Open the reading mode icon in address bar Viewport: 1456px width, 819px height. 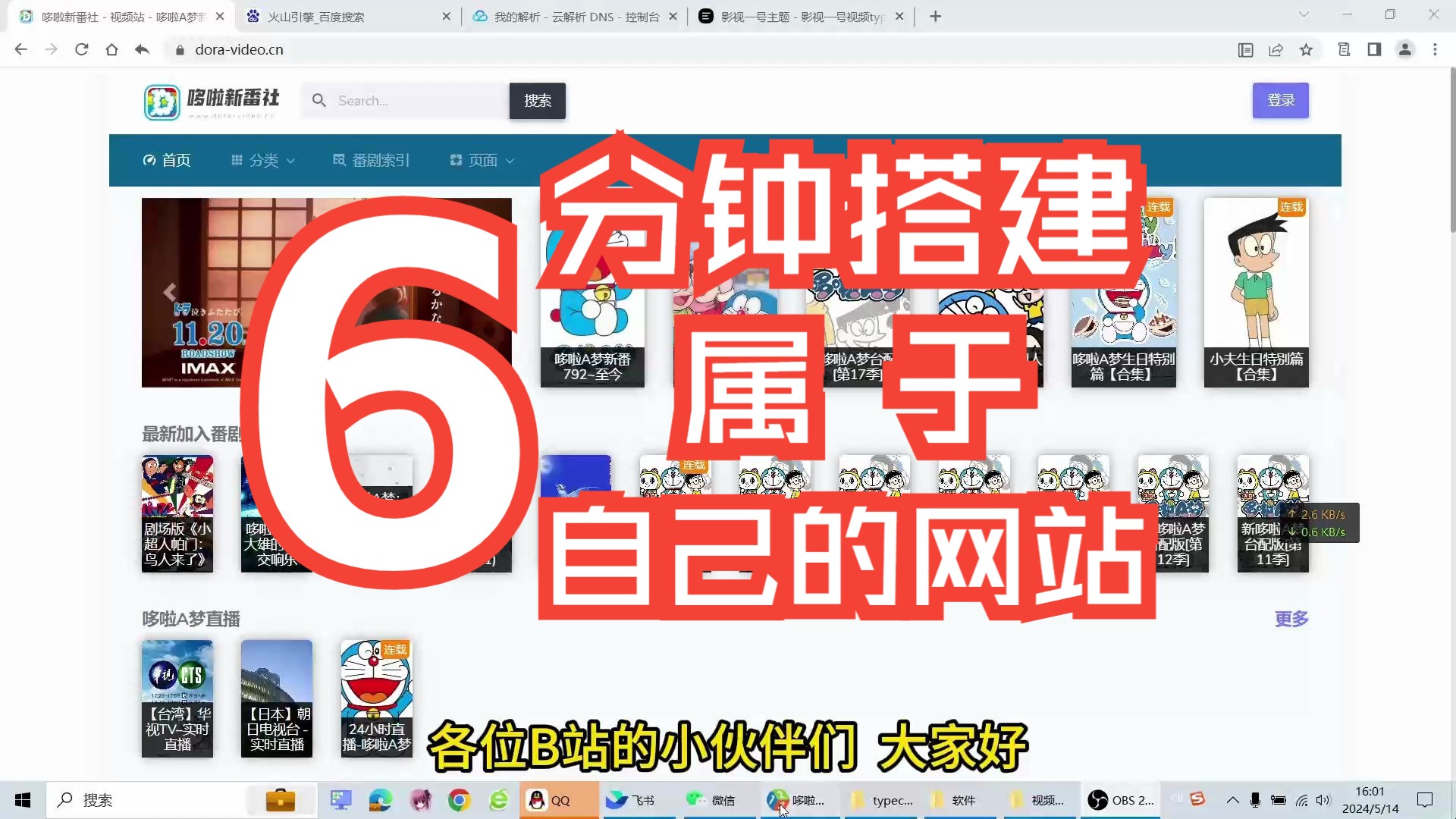coord(1245,49)
